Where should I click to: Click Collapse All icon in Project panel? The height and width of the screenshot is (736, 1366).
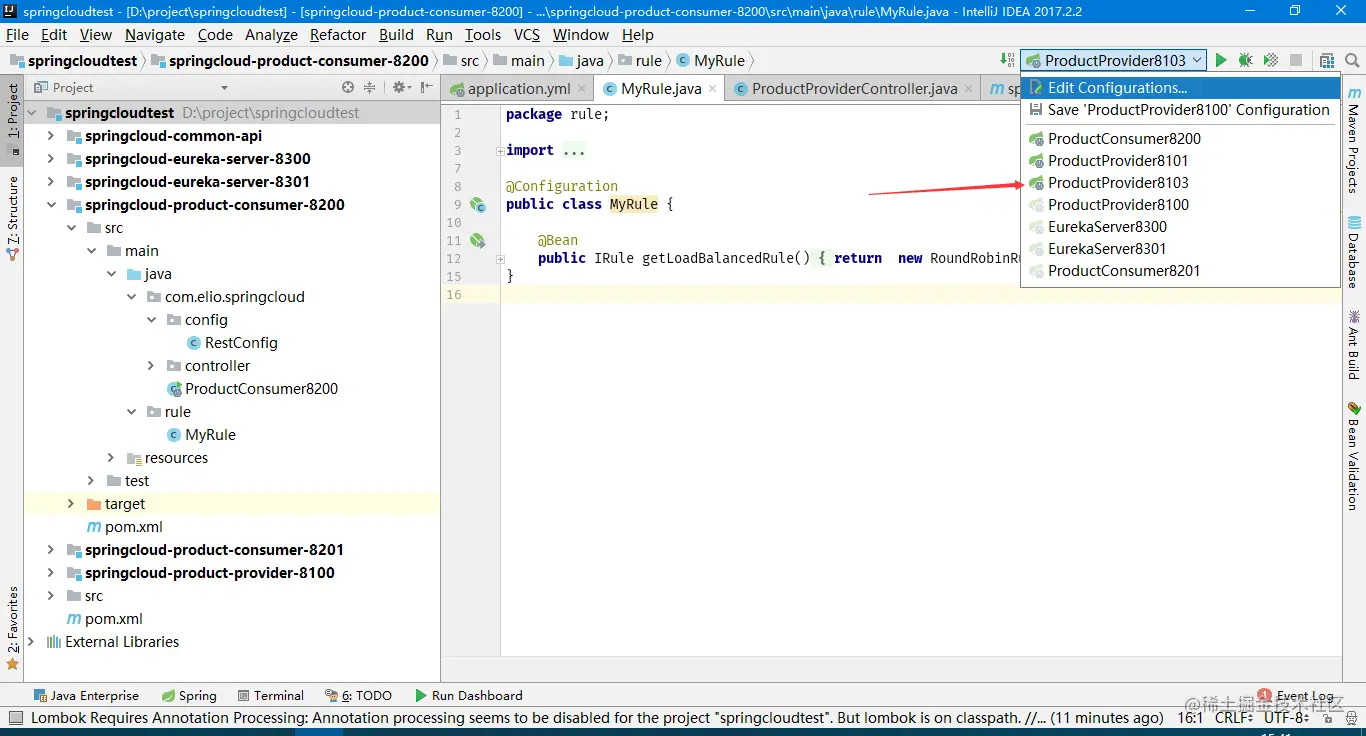369,87
